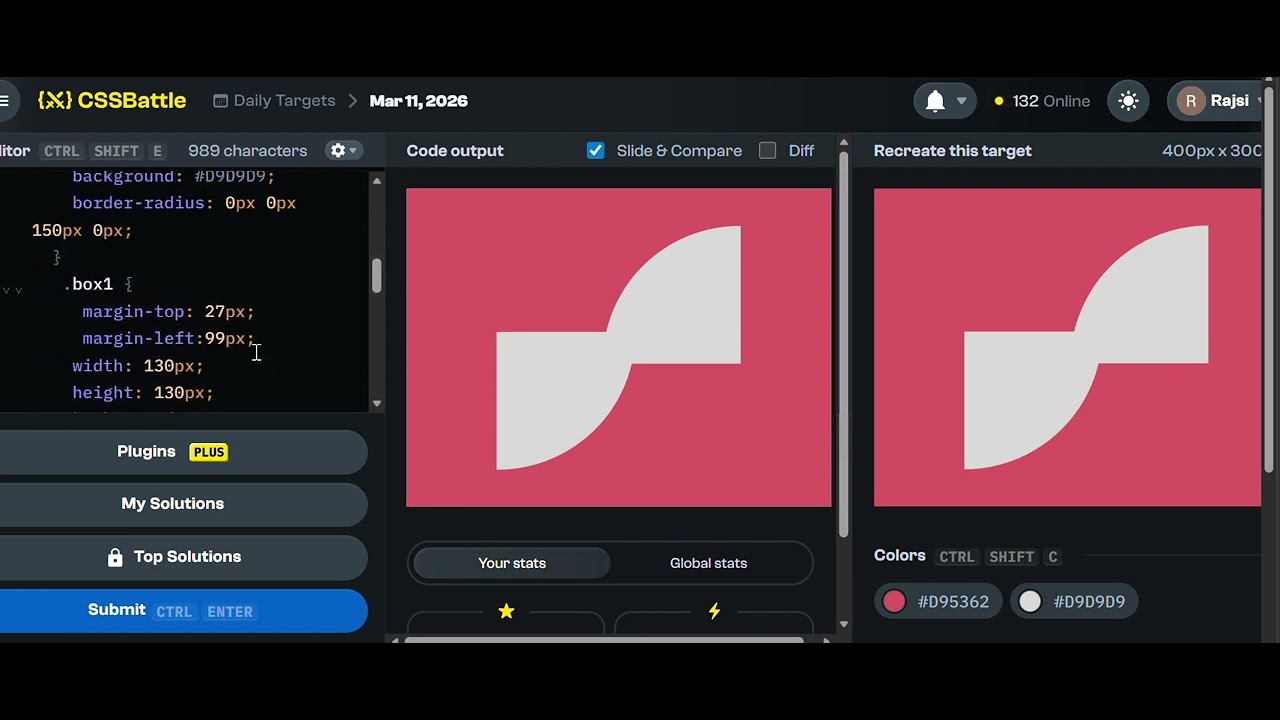1280x720 pixels.
Task: Copy the #D9D9D9 color swatch
Action: (x=1074, y=601)
